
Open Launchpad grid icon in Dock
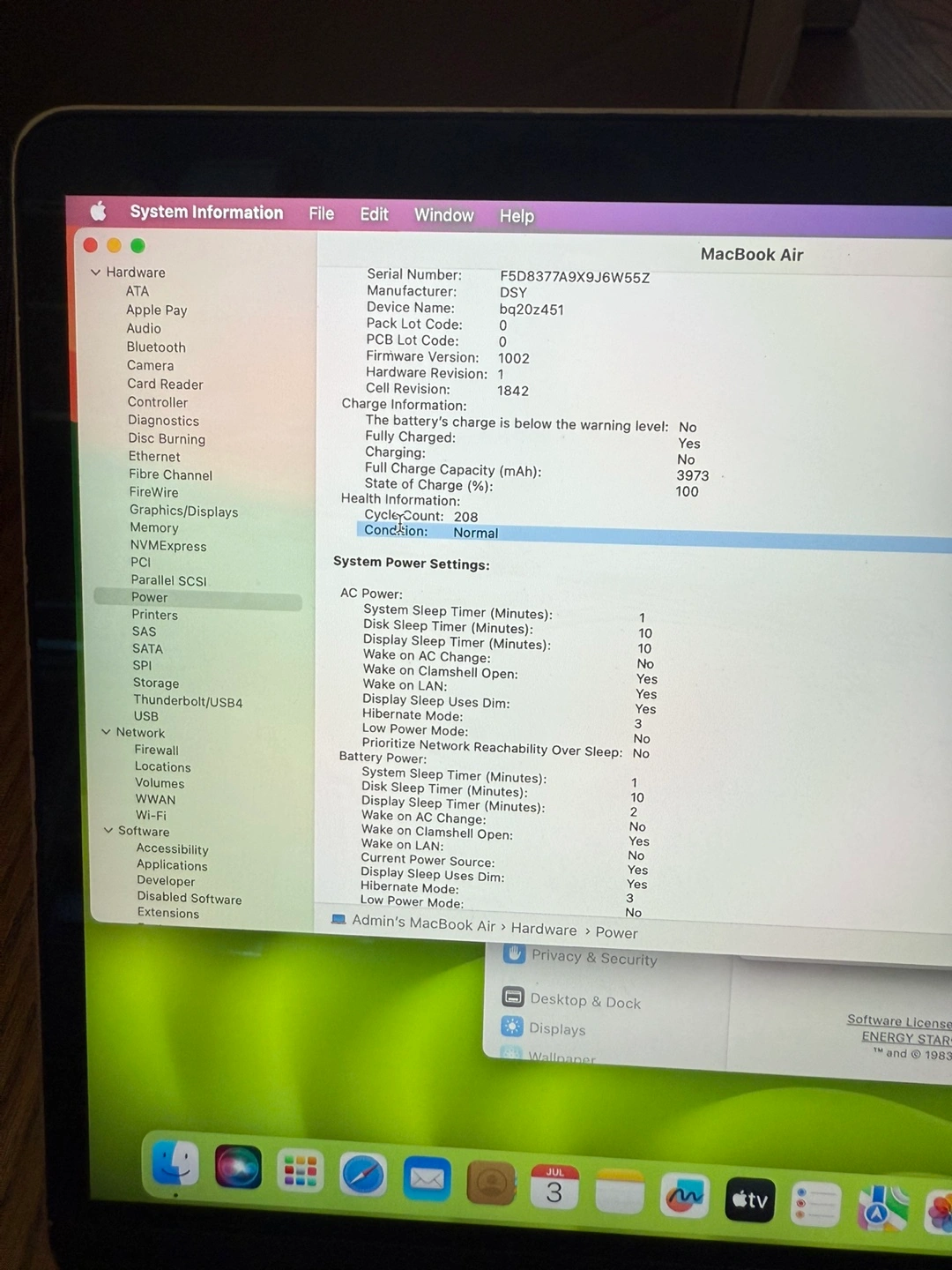[x=300, y=1171]
